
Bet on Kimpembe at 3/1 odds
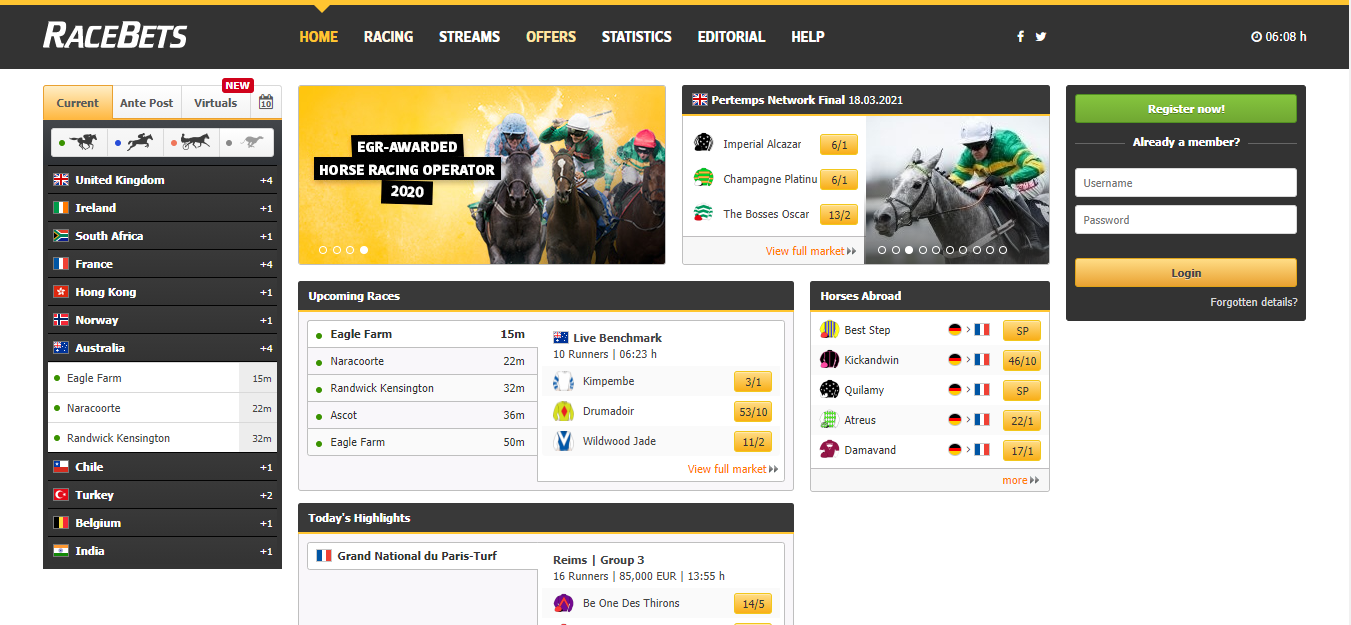point(753,382)
